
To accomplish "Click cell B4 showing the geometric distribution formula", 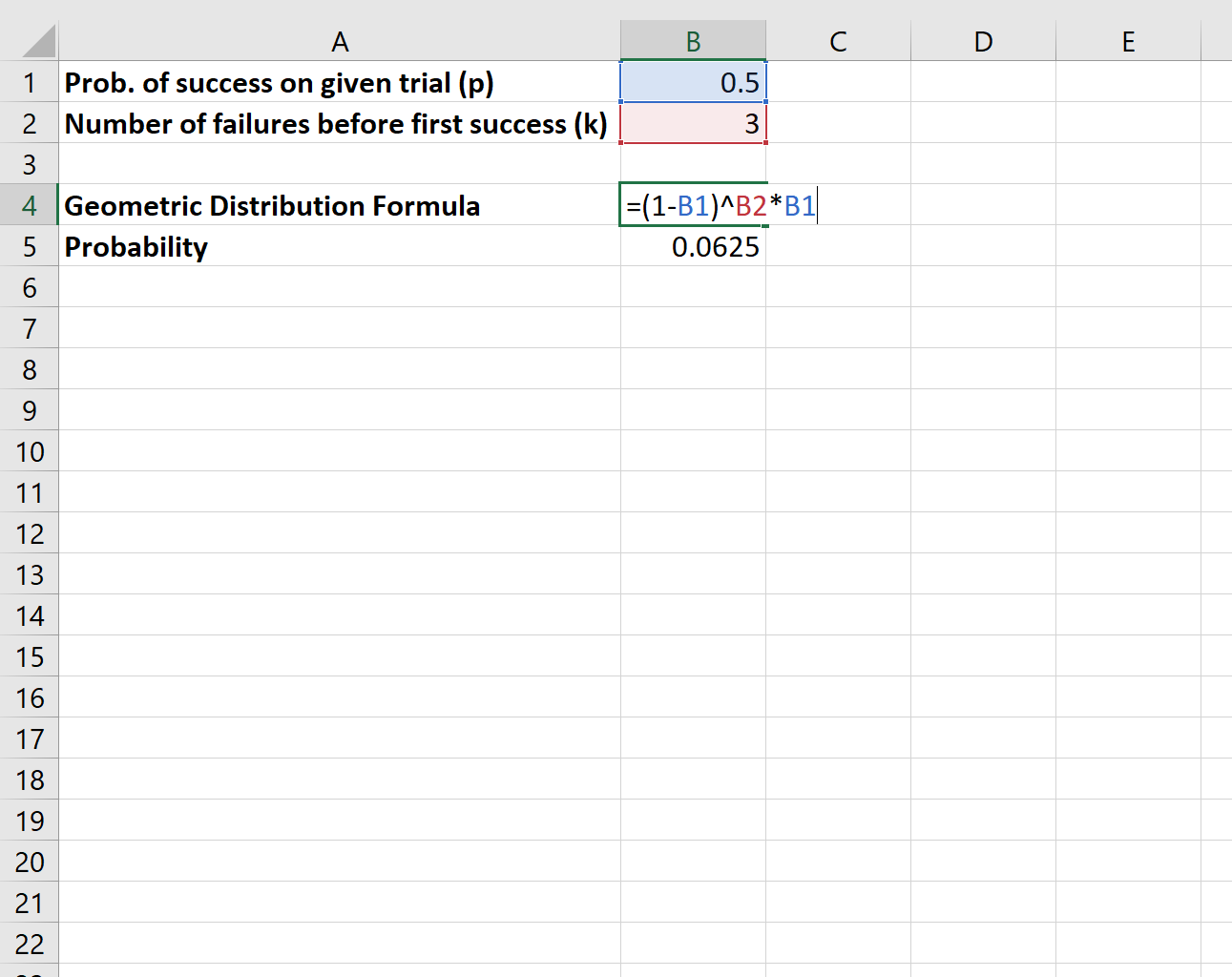I will click(693, 205).
